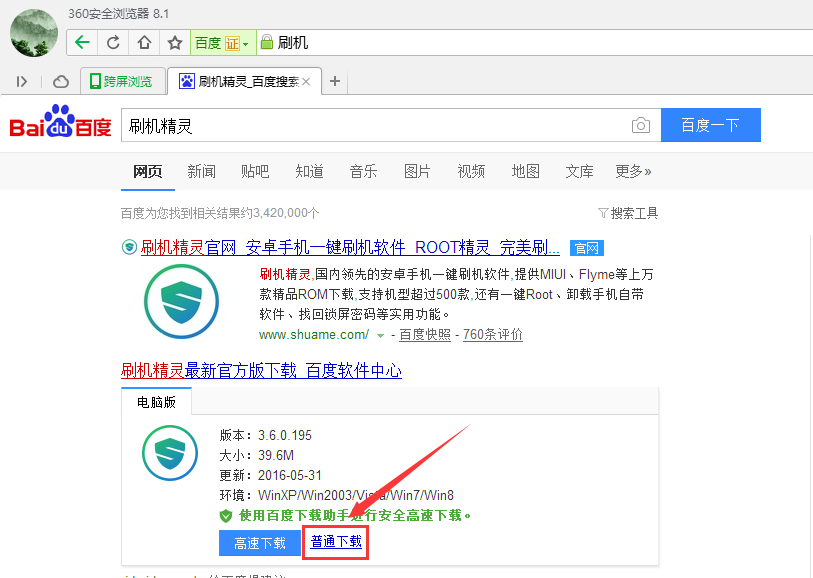The width and height of the screenshot is (813, 578).
Task: Expand dropdown arrow after www.shuame.com/
Action: click(x=380, y=336)
